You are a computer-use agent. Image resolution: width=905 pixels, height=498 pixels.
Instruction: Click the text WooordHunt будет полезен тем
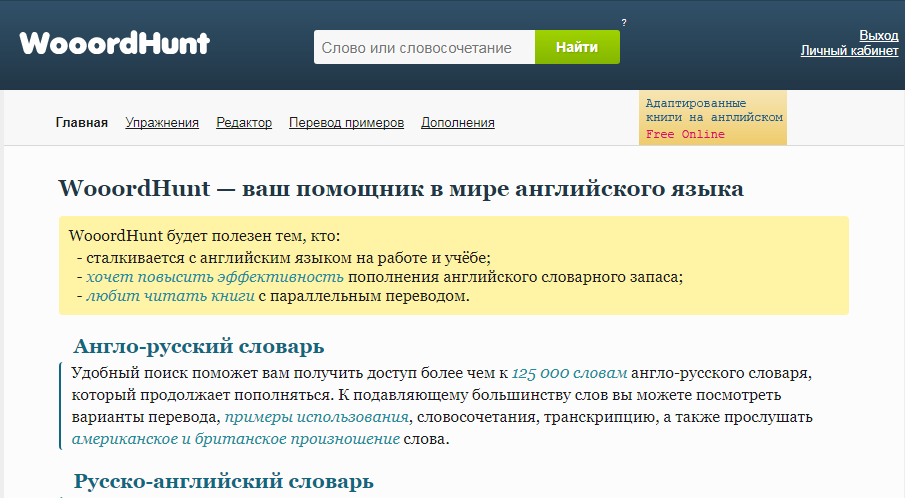tap(204, 236)
